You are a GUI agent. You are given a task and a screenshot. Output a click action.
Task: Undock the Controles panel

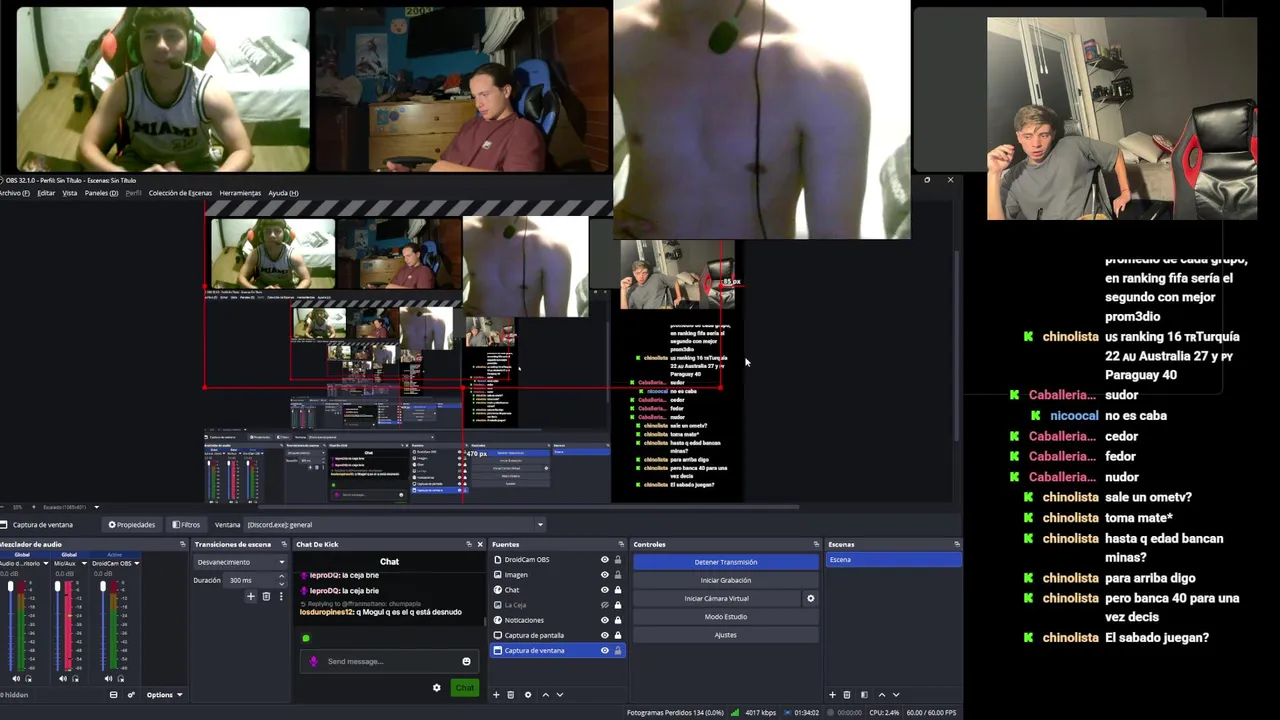click(816, 544)
